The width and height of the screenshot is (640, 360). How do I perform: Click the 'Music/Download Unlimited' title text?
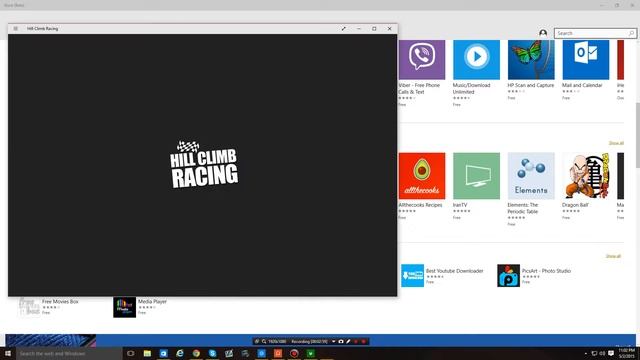(x=471, y=89)
